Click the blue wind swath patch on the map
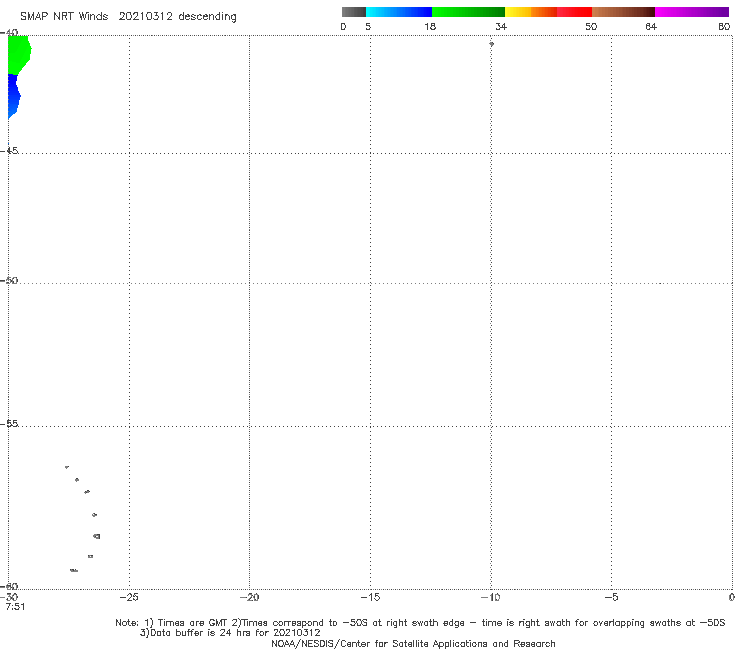The image size is (740, 650). pyautogui.click(x=14, y=97)
